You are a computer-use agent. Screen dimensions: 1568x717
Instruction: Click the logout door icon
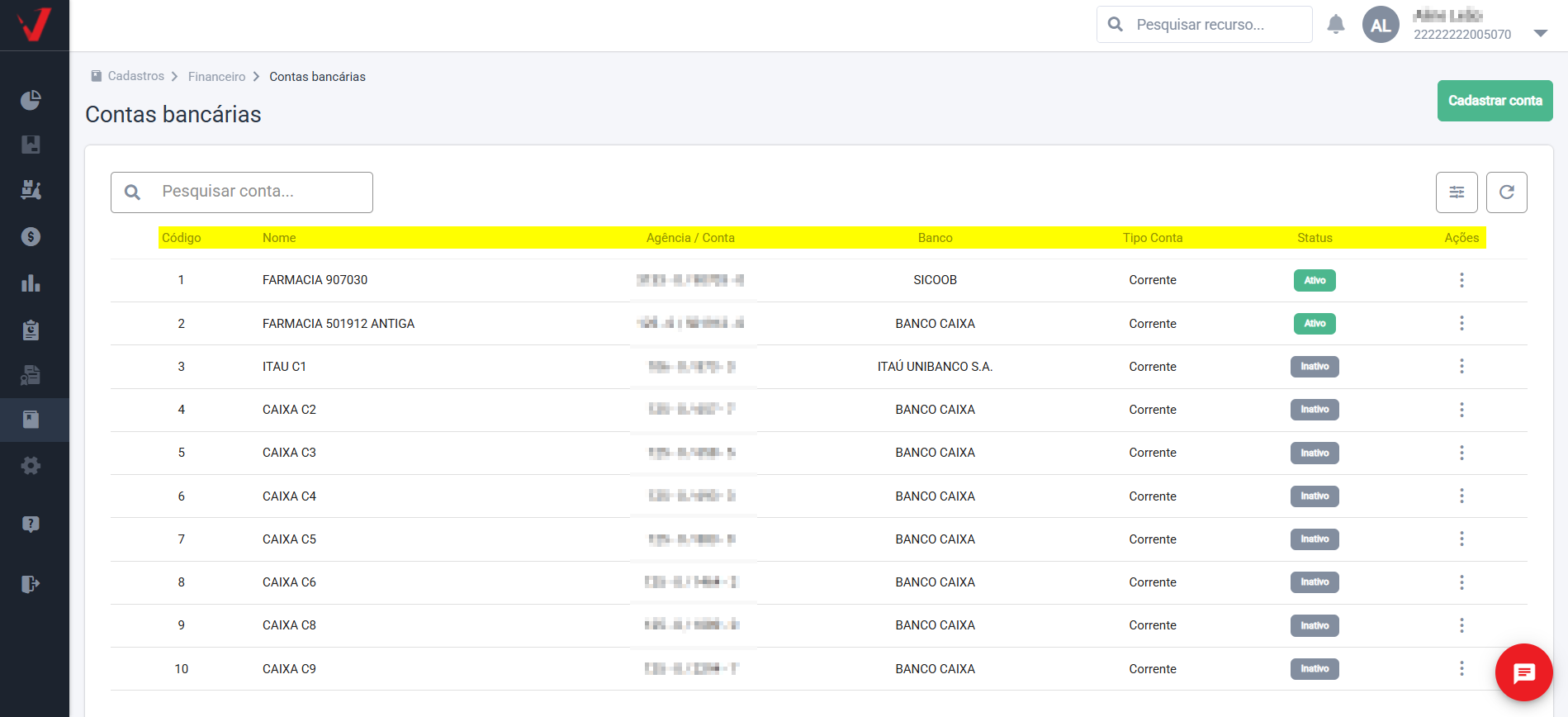click(31, 585)
